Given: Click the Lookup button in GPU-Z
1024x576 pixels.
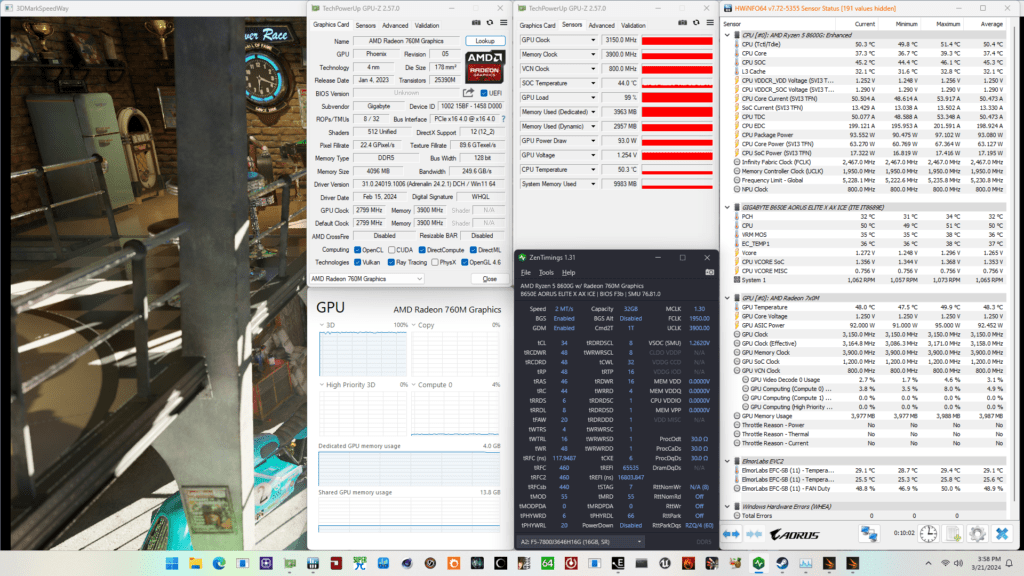Looking at the screenshot, I should click(485, 40).
